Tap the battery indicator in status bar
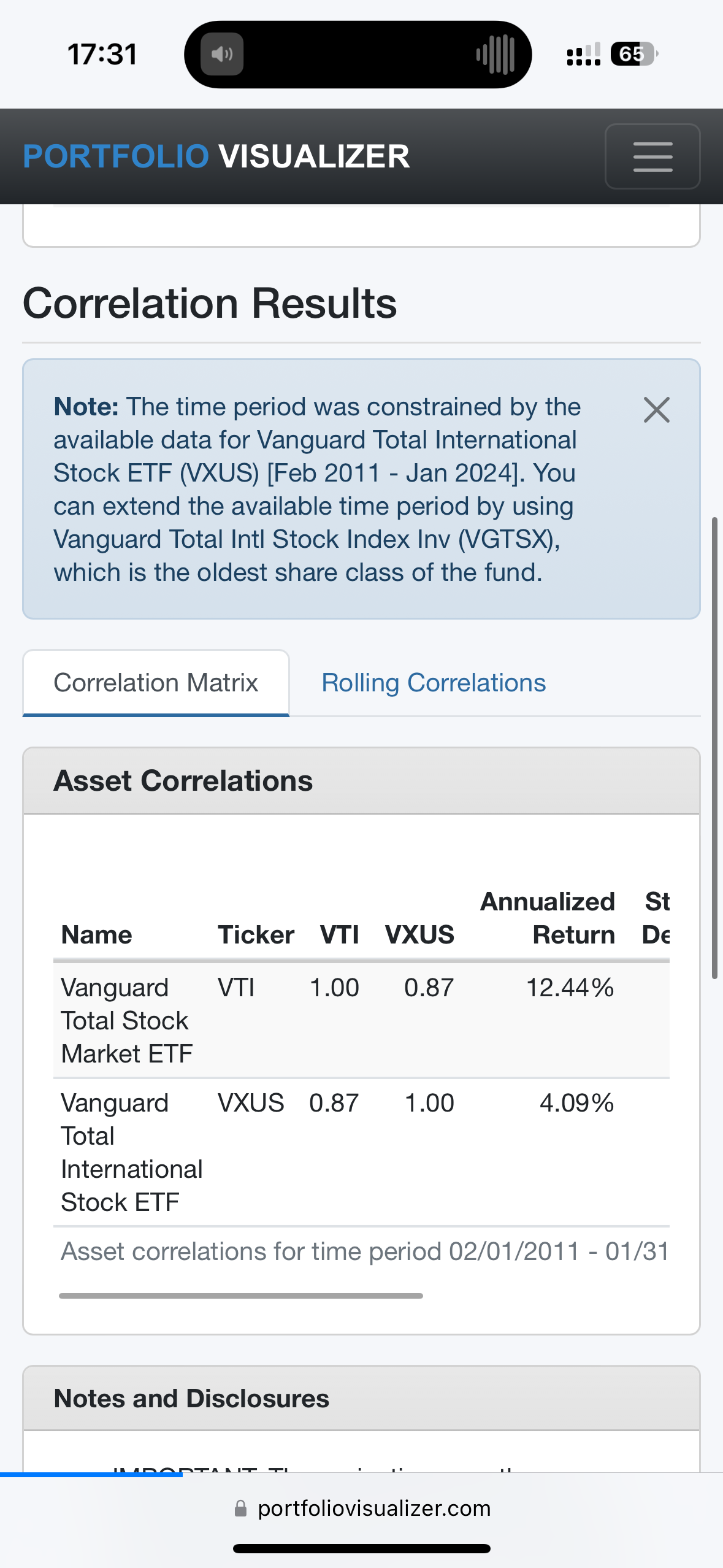The height and width of the screenshot is (1568, 723). [x=633, y=55]
